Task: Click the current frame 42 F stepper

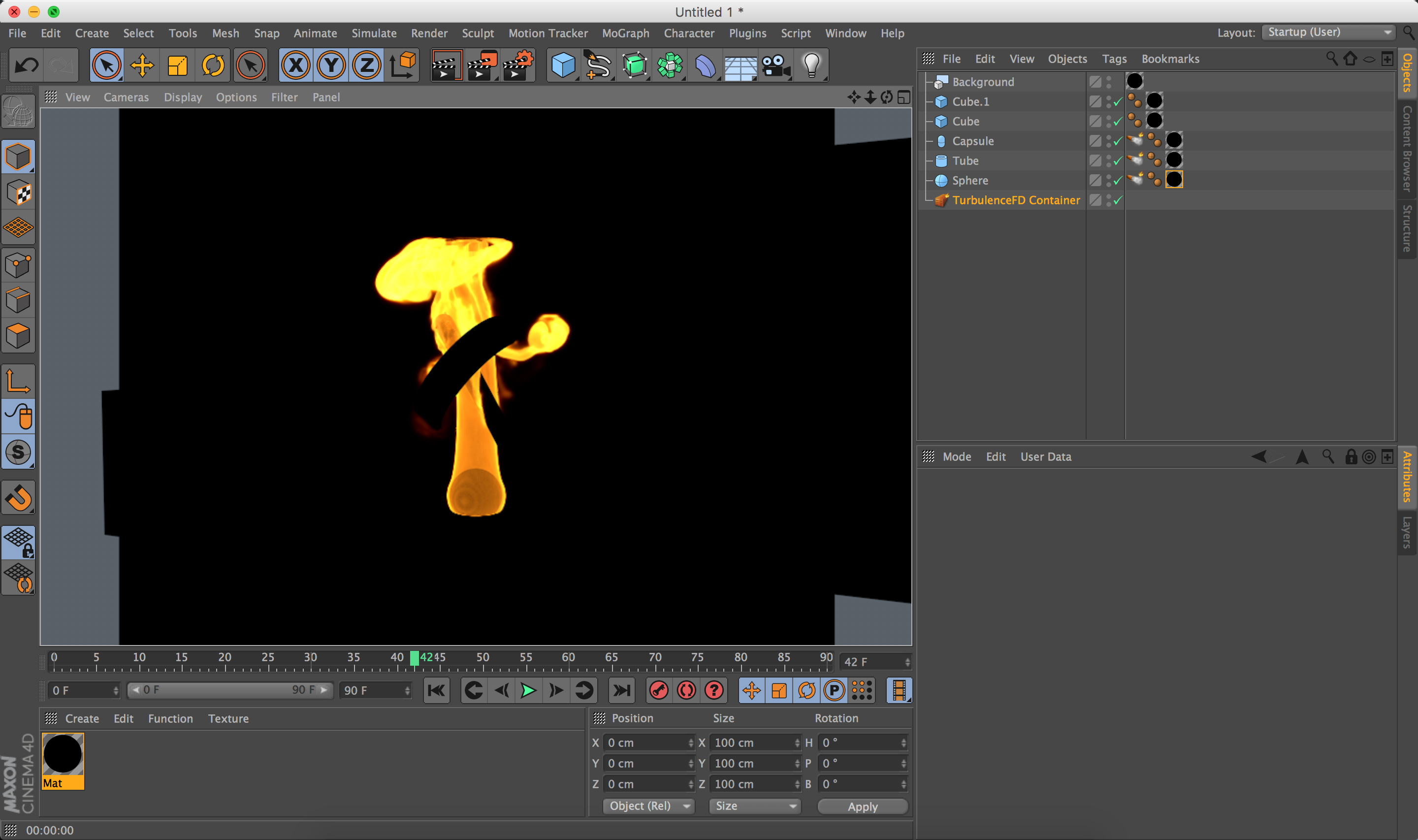Action: click(907, 662)
